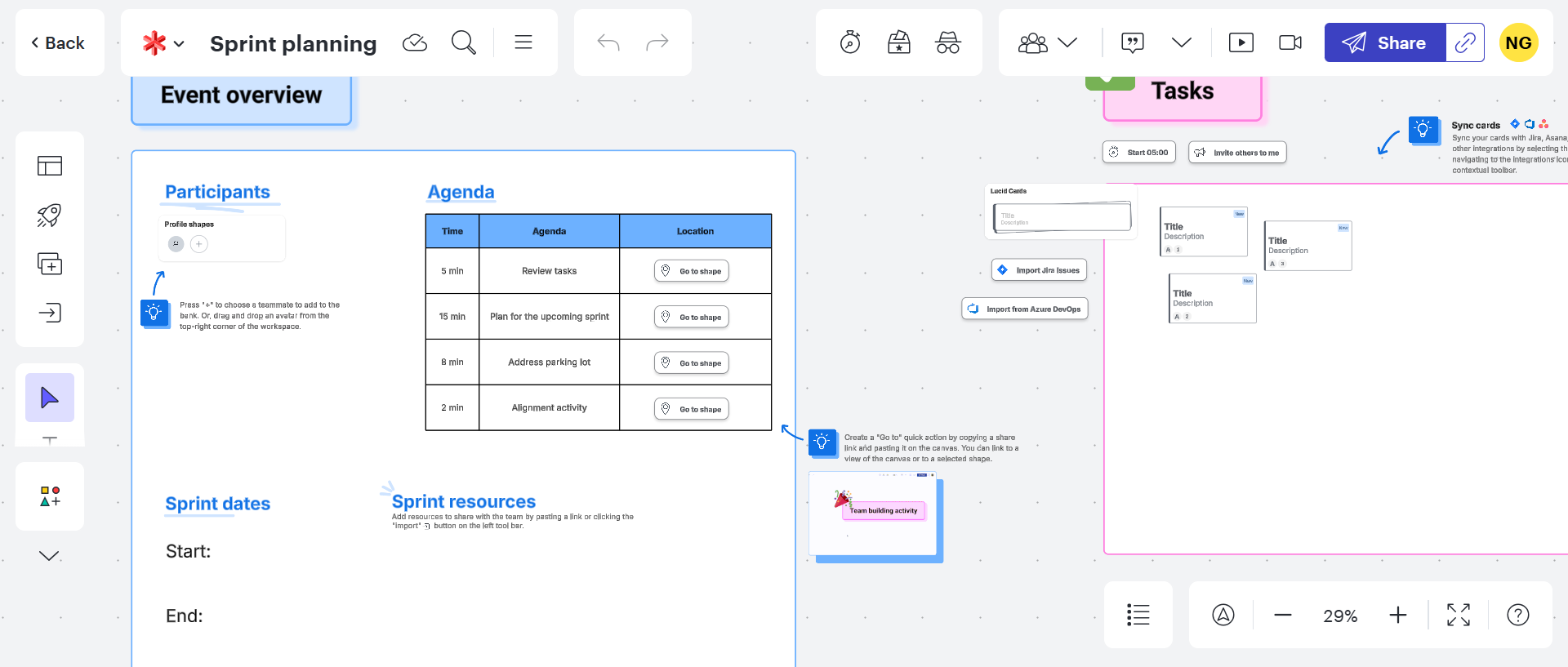Screen dimensions: 1568x667
Task: Add a participant with the plus circle
Action: [x=198, y=243]
